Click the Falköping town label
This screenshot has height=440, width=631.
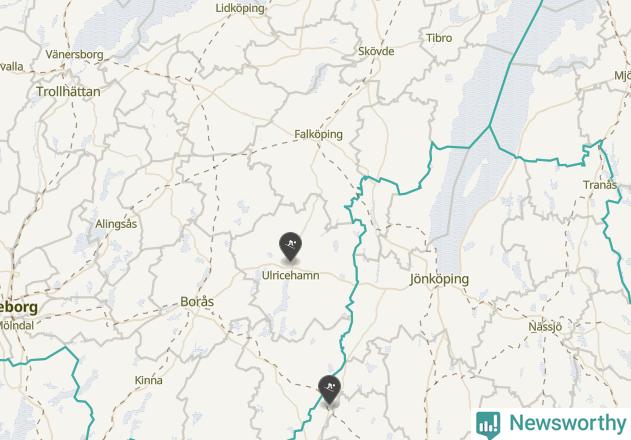pos(318,134)
